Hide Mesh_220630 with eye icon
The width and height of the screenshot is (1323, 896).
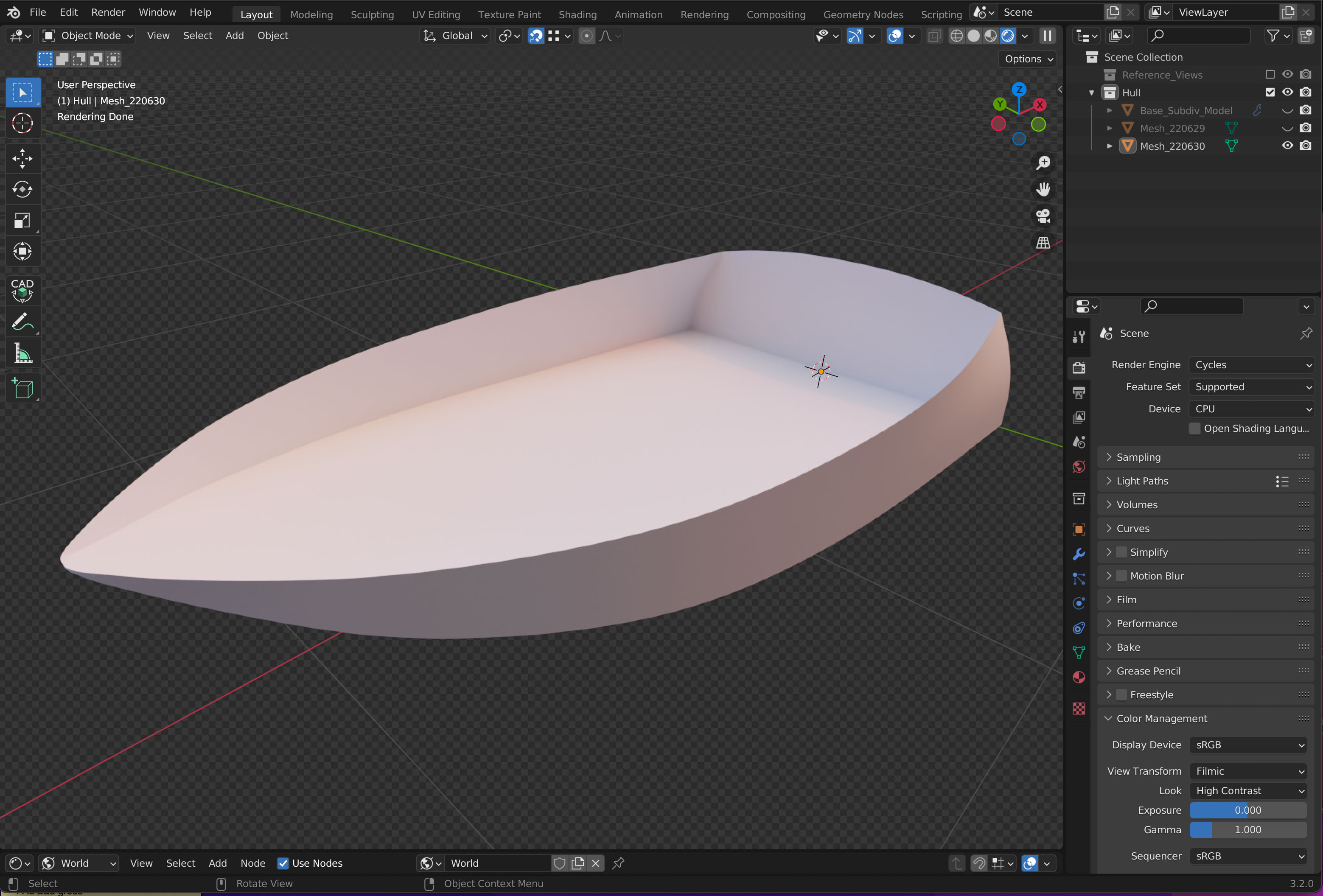[1287, 146]
